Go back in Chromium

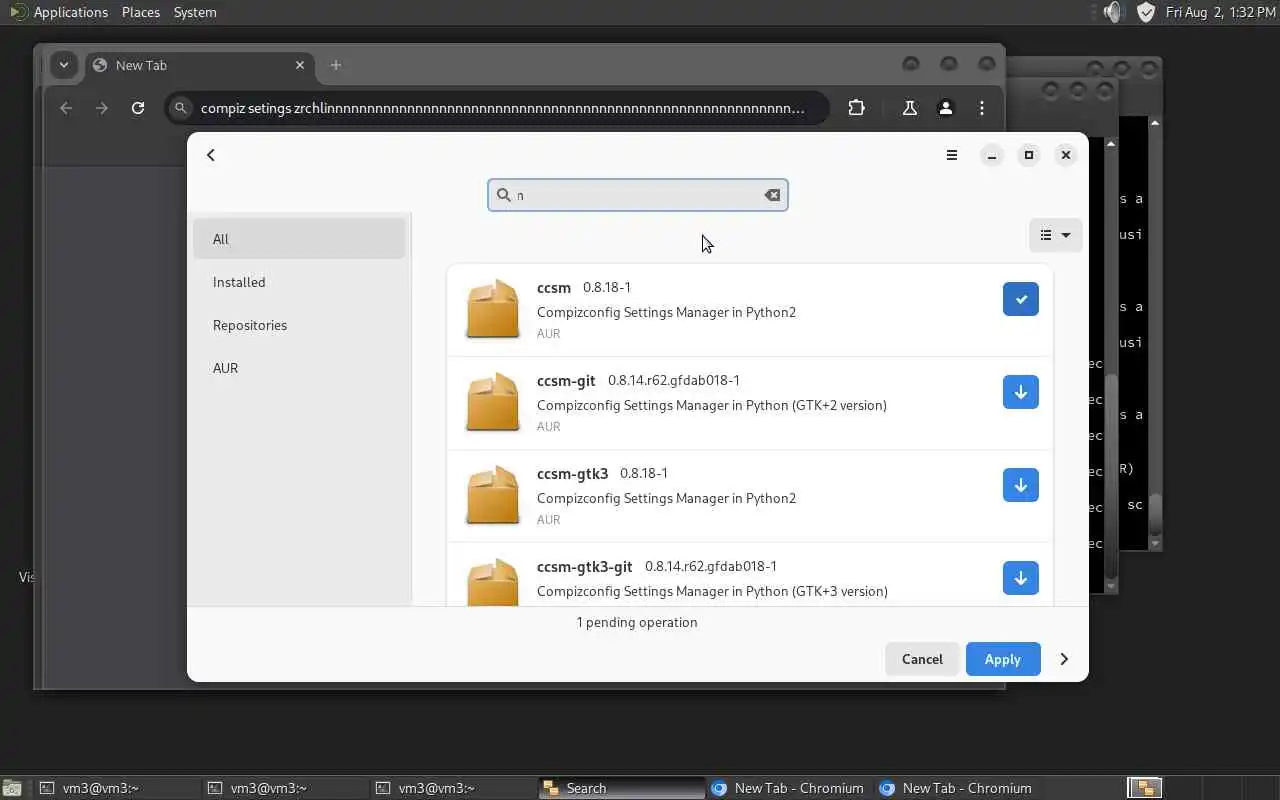point(66,108)
